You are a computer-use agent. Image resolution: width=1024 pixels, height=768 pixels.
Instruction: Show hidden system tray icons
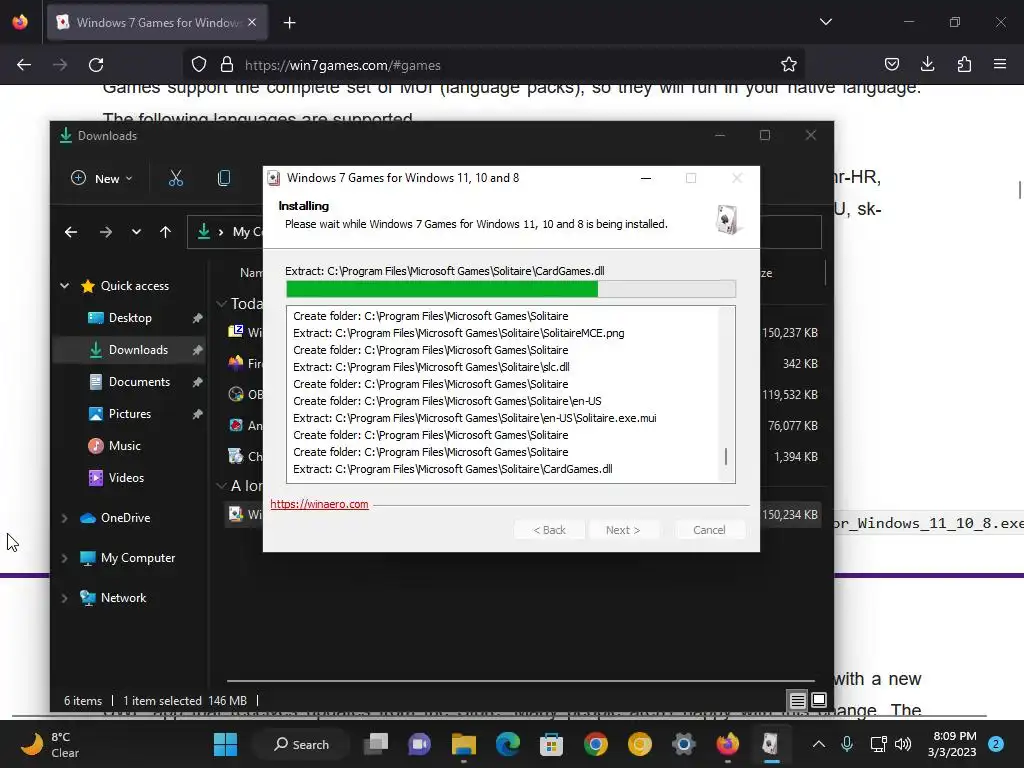coord(818,744)
